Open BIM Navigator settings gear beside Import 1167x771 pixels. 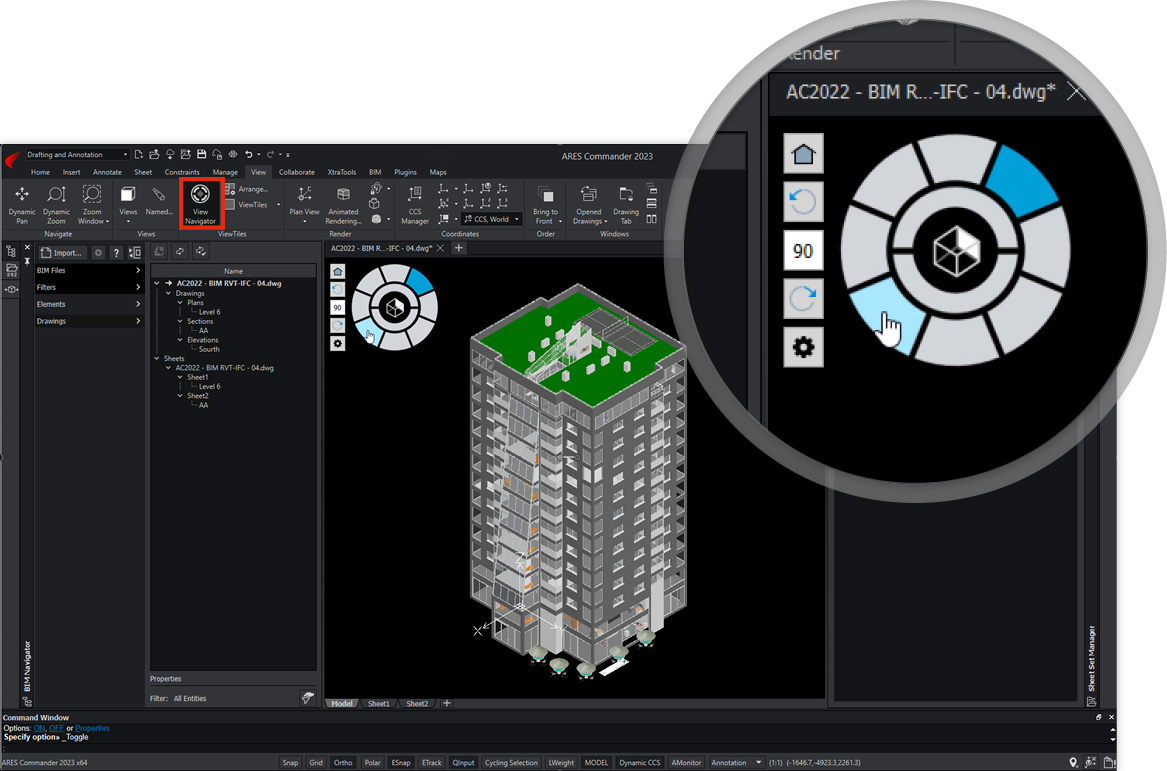coord(98,253)
